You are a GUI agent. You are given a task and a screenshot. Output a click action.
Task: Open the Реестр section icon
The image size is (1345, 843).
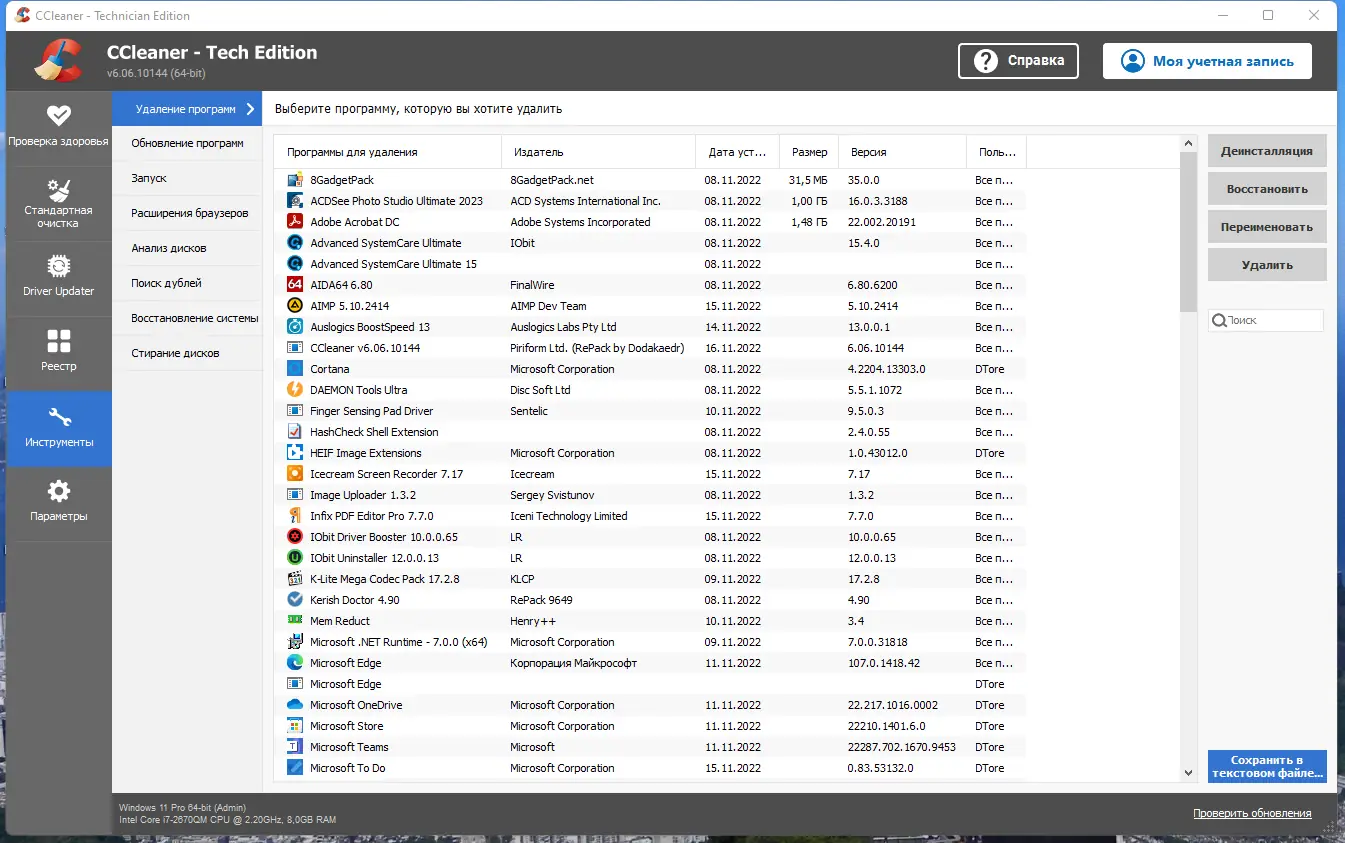click(x=59, y=341)
